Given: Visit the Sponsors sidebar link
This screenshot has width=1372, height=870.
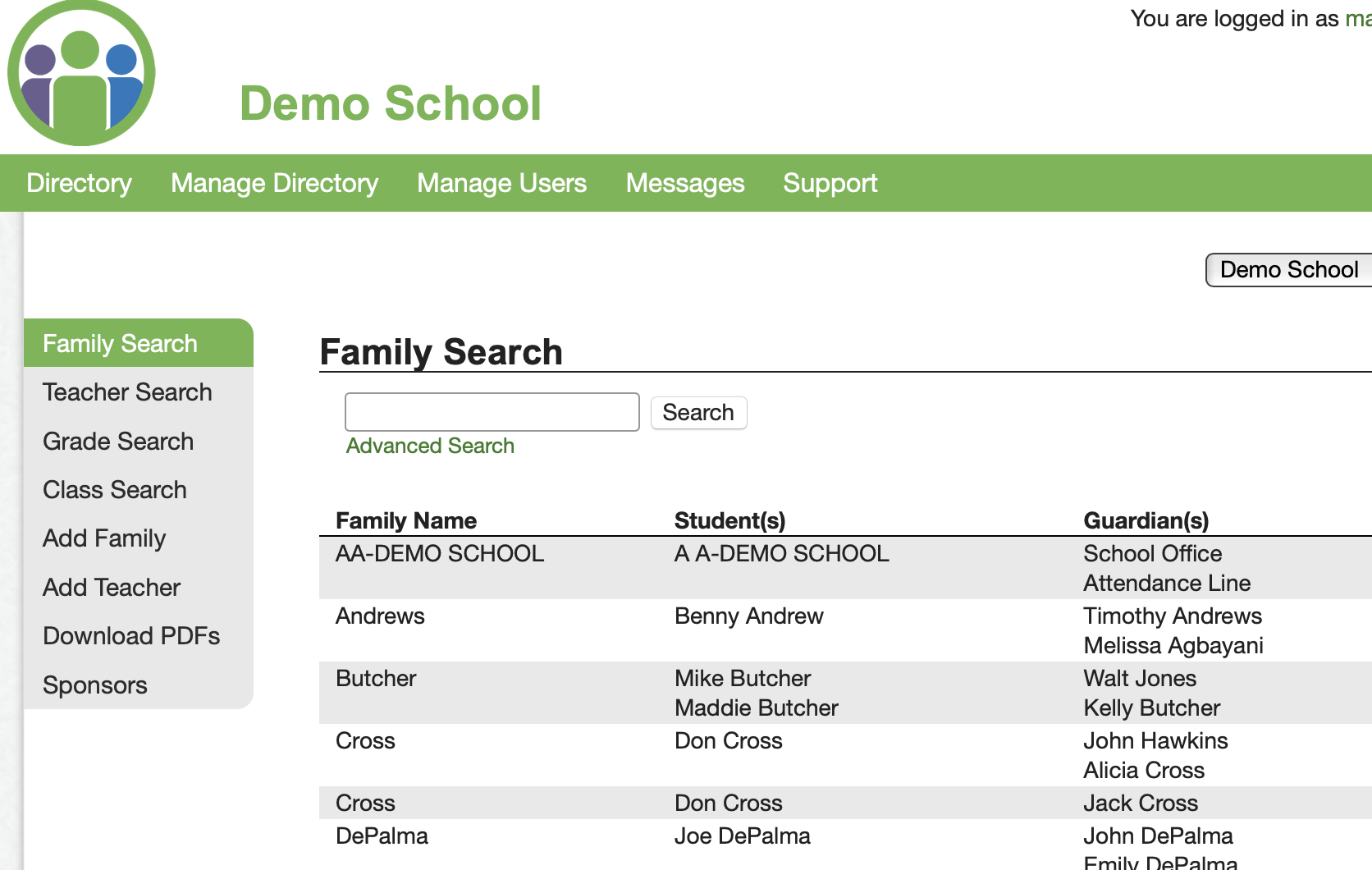Looking at the screenshot, I should [95, 685].
